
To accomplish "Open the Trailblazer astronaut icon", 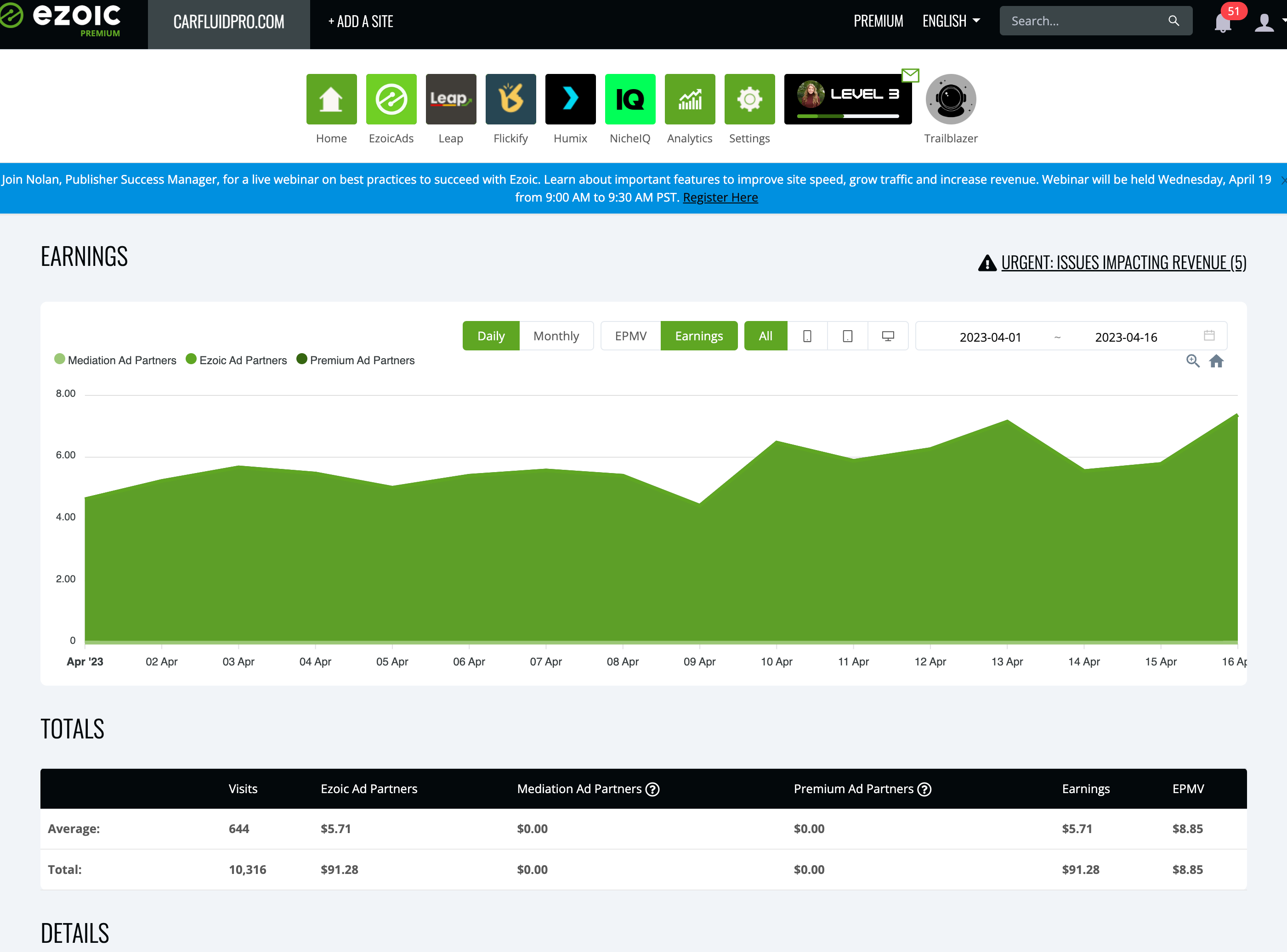I will click(x=951, y=99).
